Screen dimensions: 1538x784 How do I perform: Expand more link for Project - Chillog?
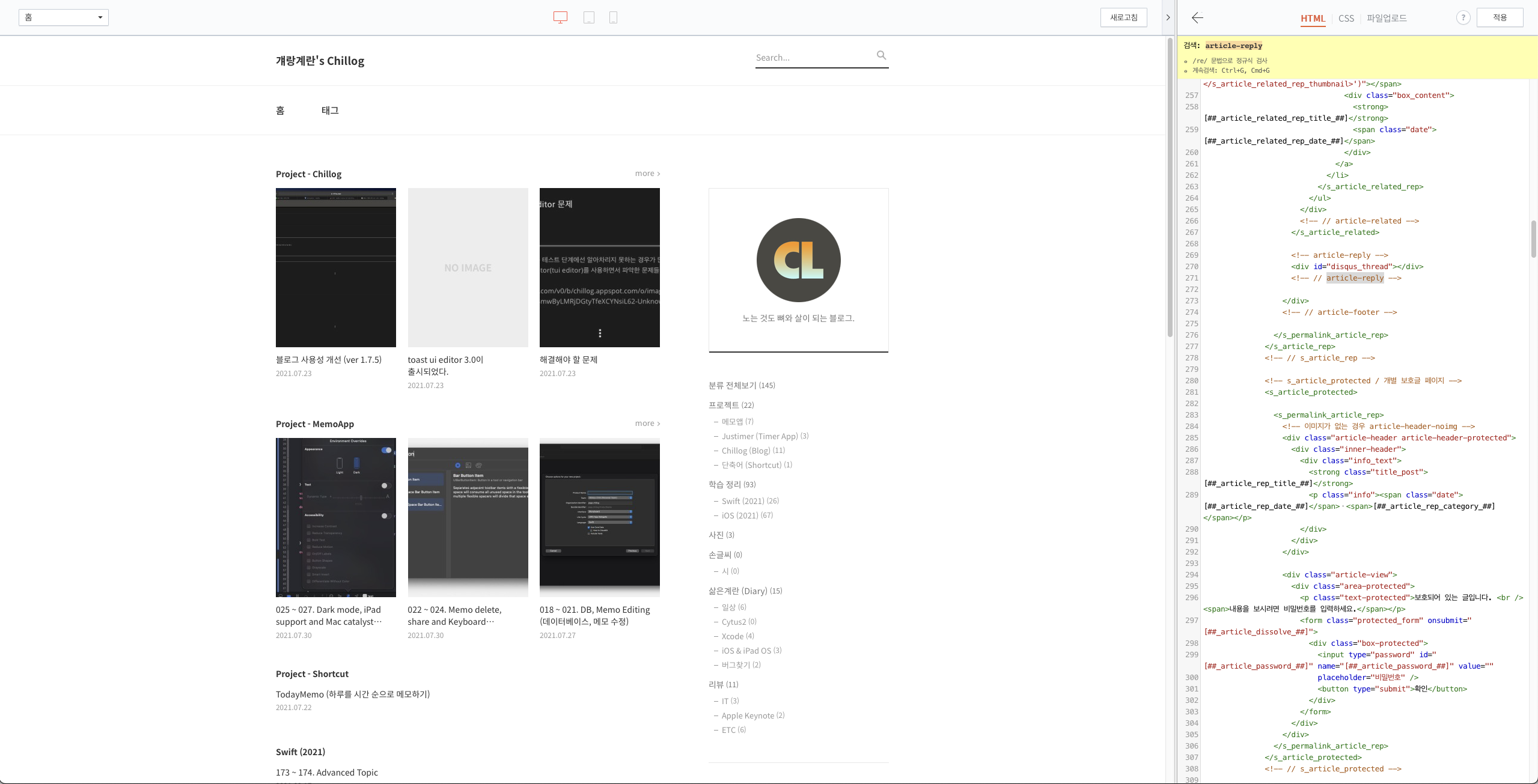pos(647,174)
